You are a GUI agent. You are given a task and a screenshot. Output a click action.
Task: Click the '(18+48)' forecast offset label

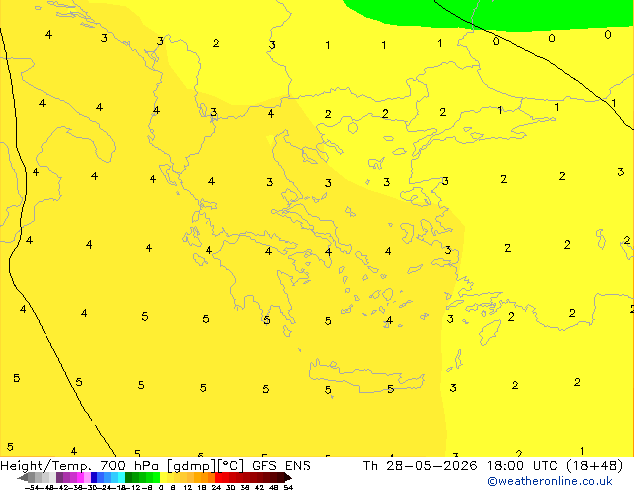pos(594,466)
